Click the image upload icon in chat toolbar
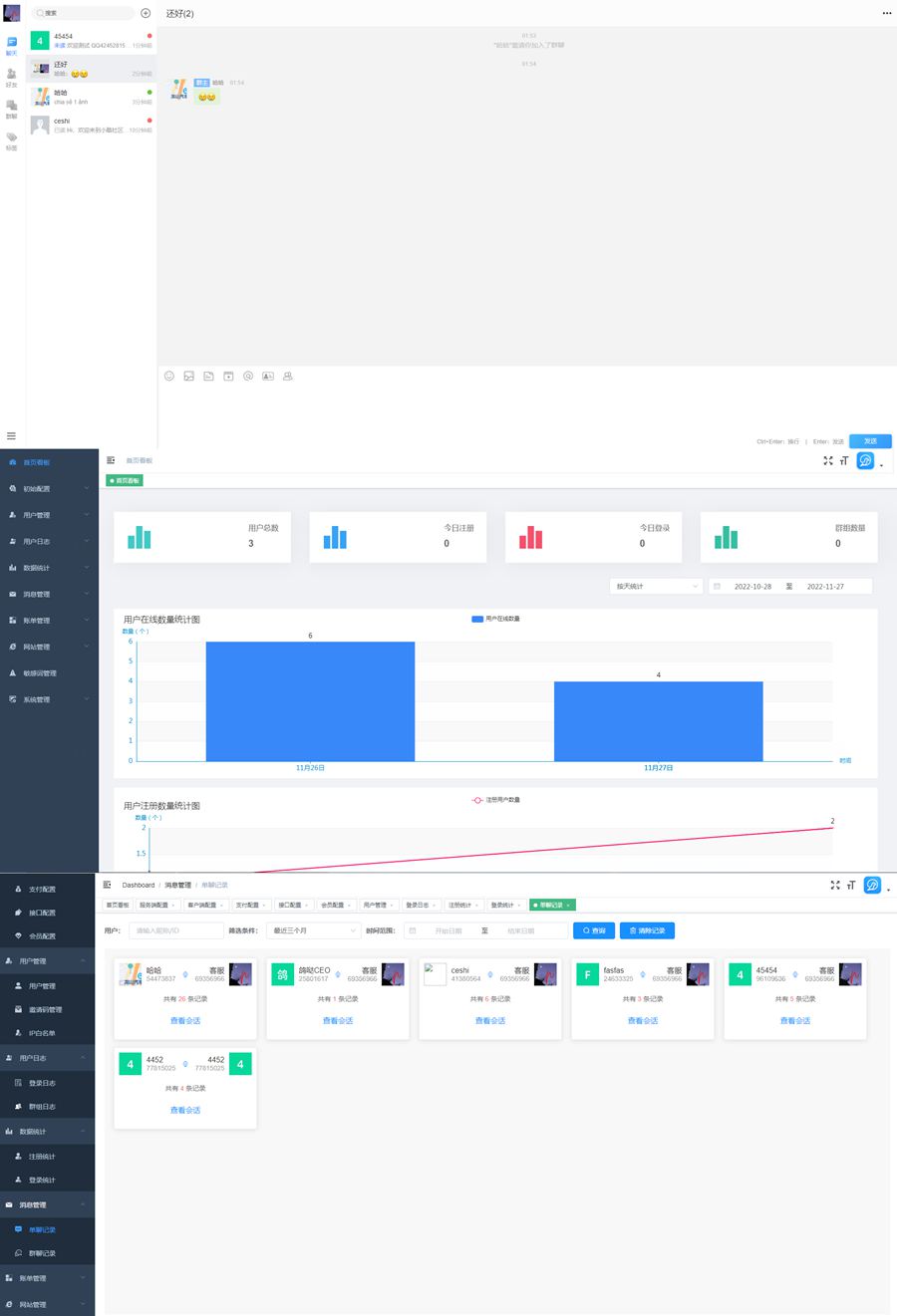Viewport: 897px width, 1316px height. [188, 377]
